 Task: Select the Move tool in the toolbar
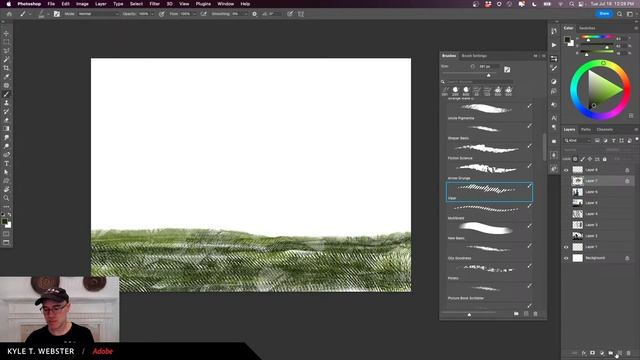click(6, 33)
